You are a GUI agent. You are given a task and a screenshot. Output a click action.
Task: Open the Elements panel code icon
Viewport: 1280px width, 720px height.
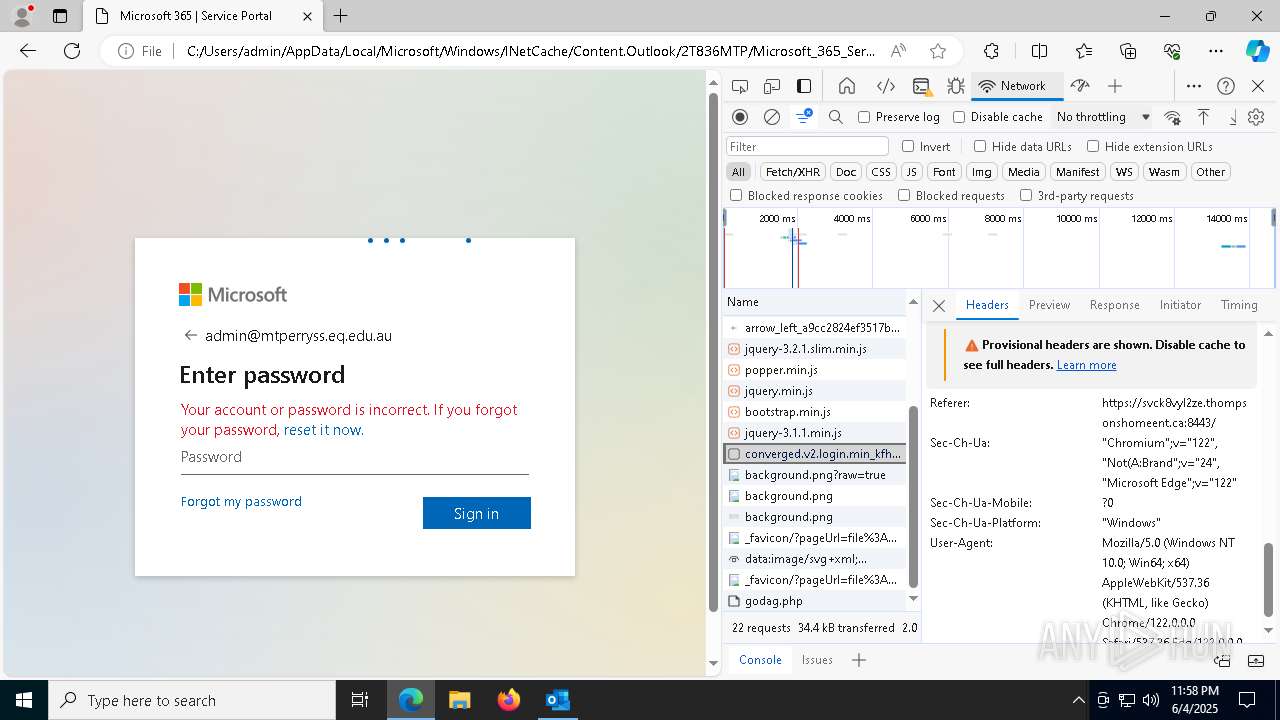point(885,86)
